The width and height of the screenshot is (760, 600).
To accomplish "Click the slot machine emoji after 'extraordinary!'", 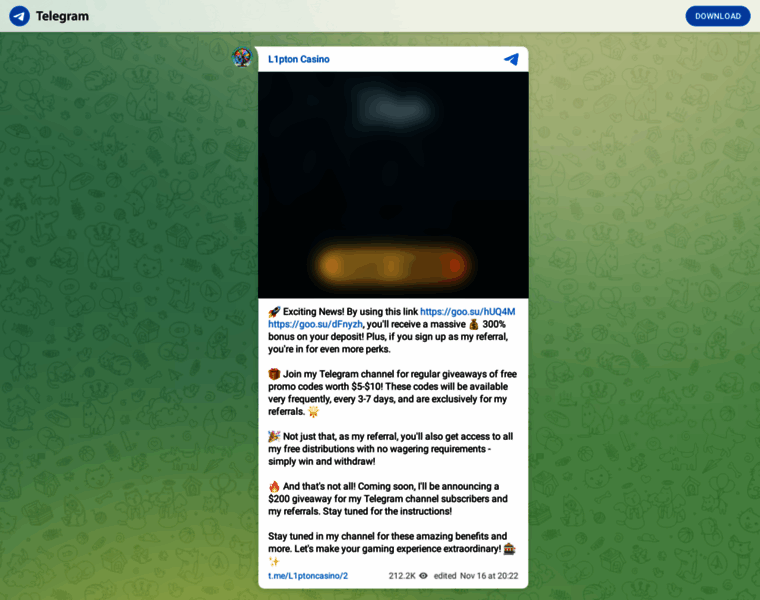I will 509,549.
